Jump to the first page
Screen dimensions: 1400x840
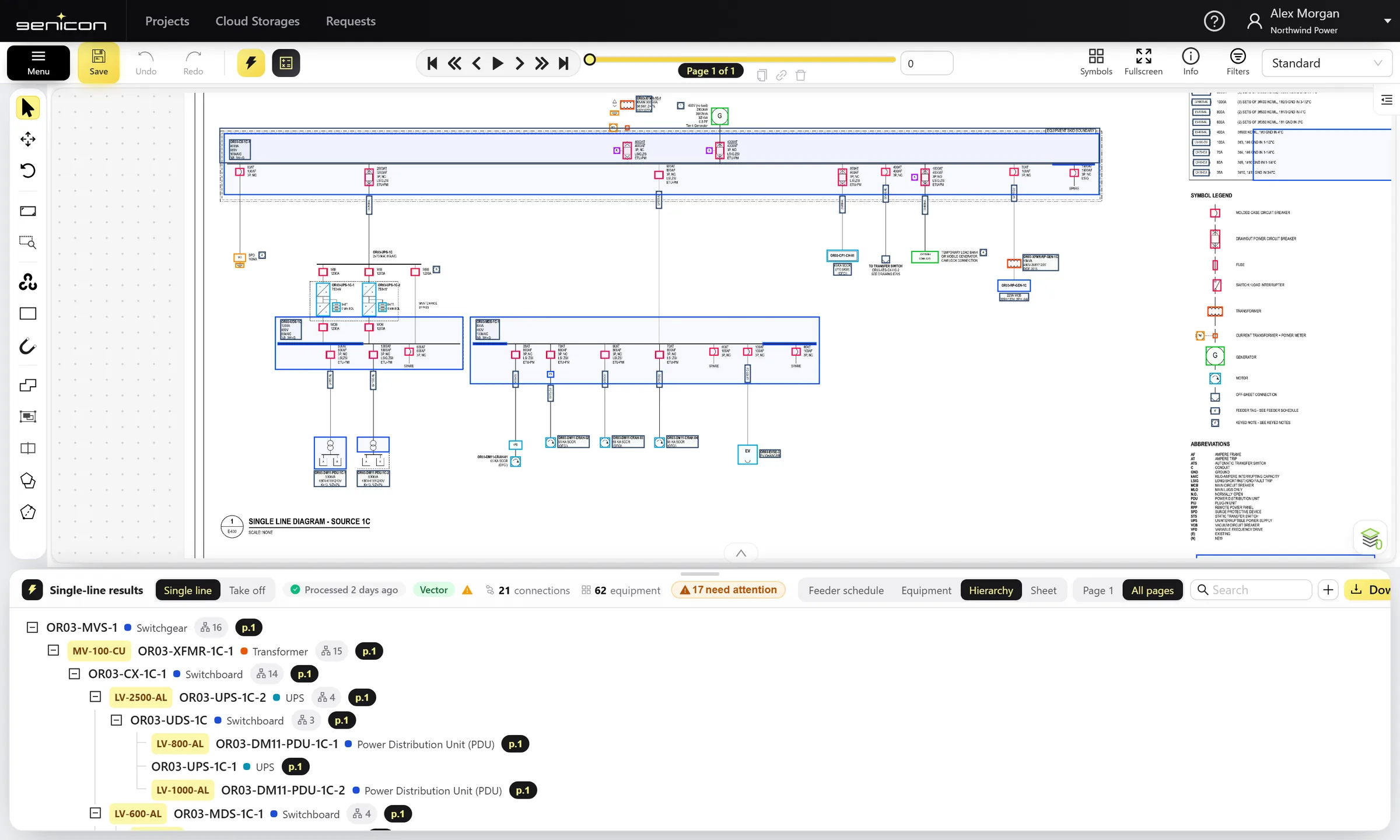click(432, 63)
